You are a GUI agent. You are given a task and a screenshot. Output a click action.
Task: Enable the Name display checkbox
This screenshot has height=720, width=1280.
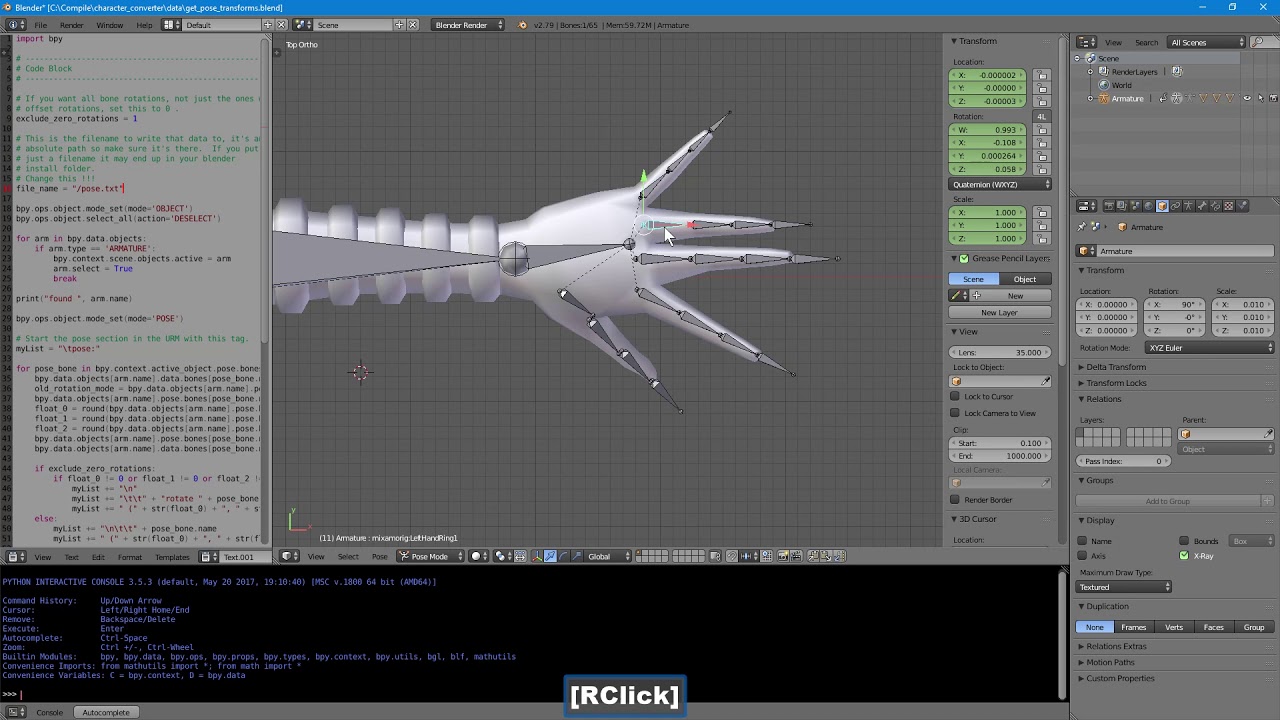point(1082,541)
